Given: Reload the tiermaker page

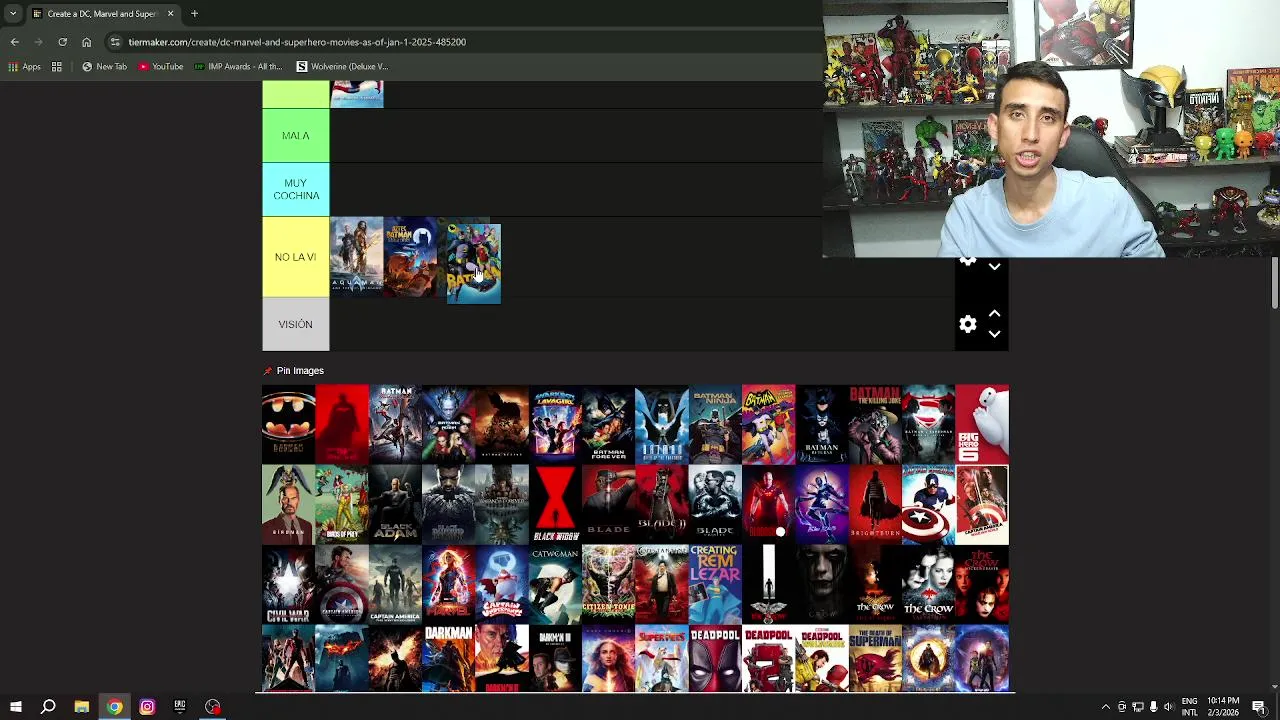Looking at the screenshot, I should coord(62,42).
